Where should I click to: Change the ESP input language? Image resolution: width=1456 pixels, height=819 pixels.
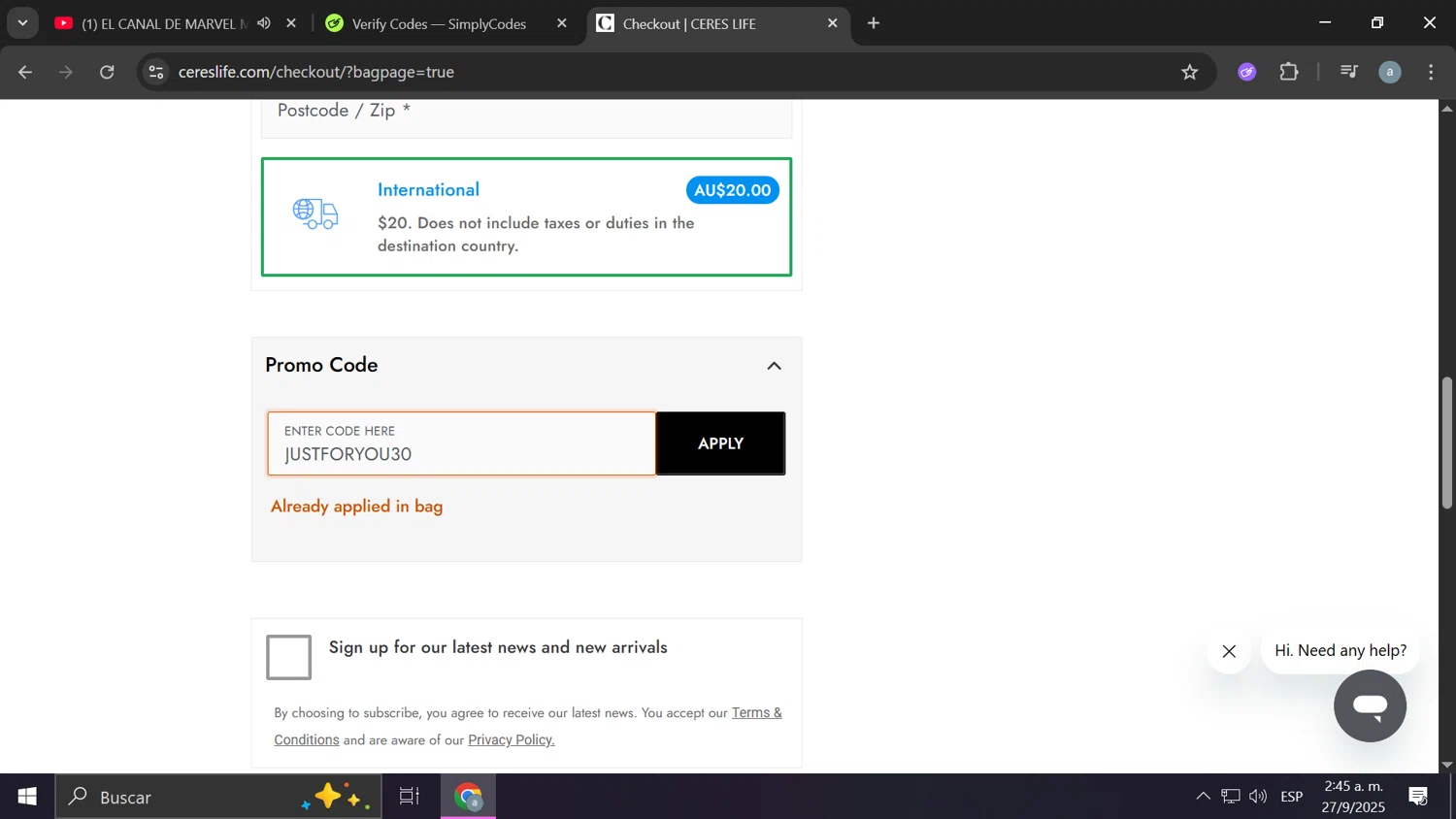pyautogui.click(x=1292, y=797)
